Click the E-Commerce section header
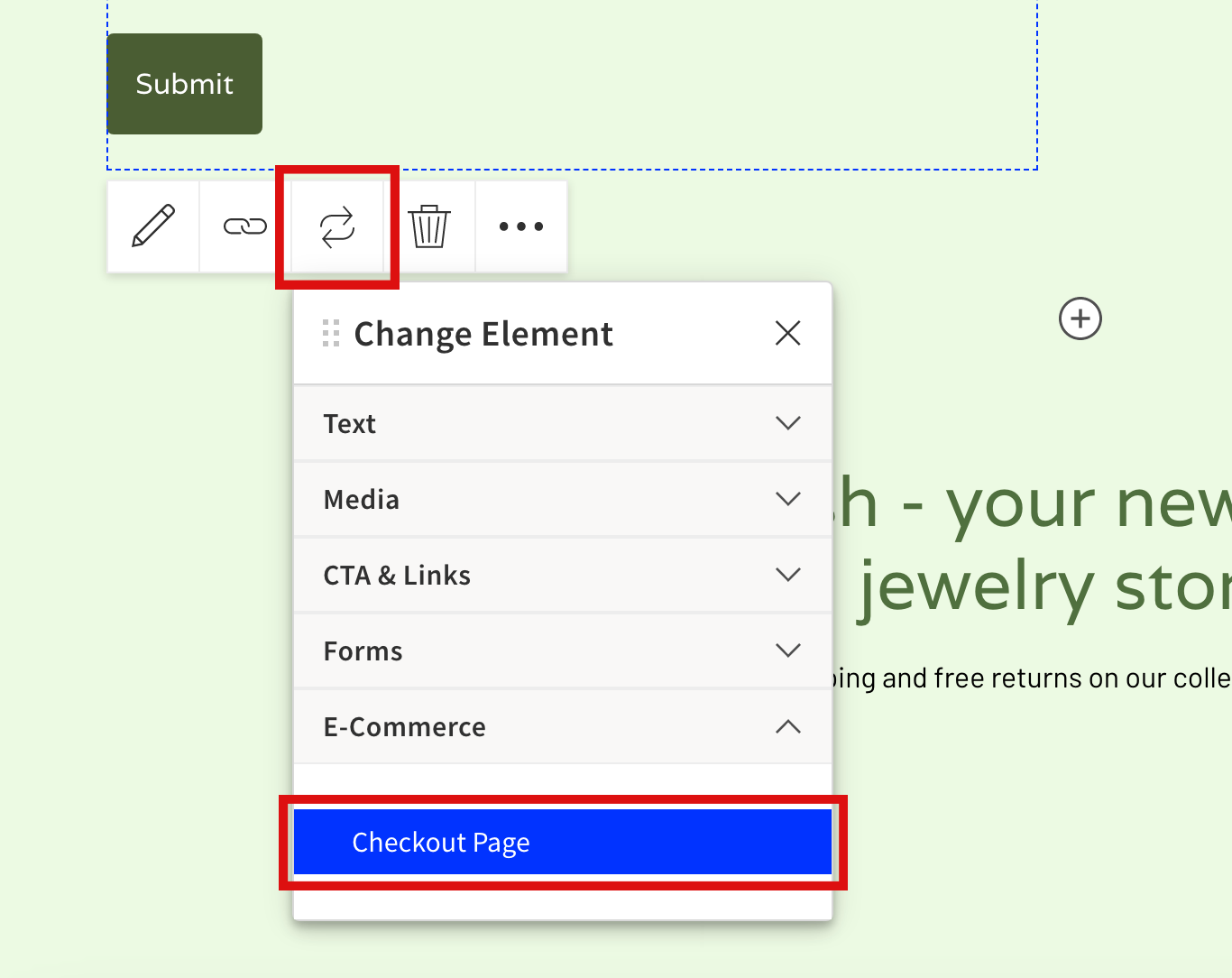The image size is (1232, 978). tap(404, 726)
